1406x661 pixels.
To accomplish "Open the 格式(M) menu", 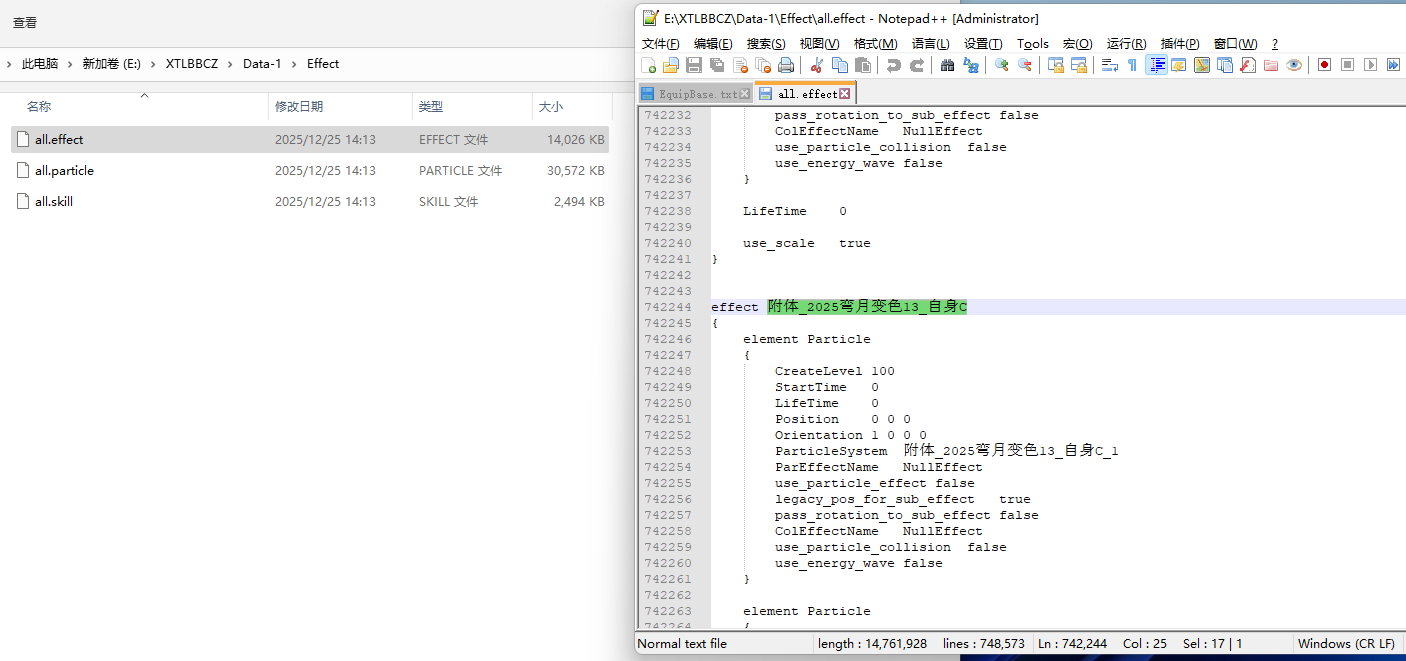I will pos(875,44).
